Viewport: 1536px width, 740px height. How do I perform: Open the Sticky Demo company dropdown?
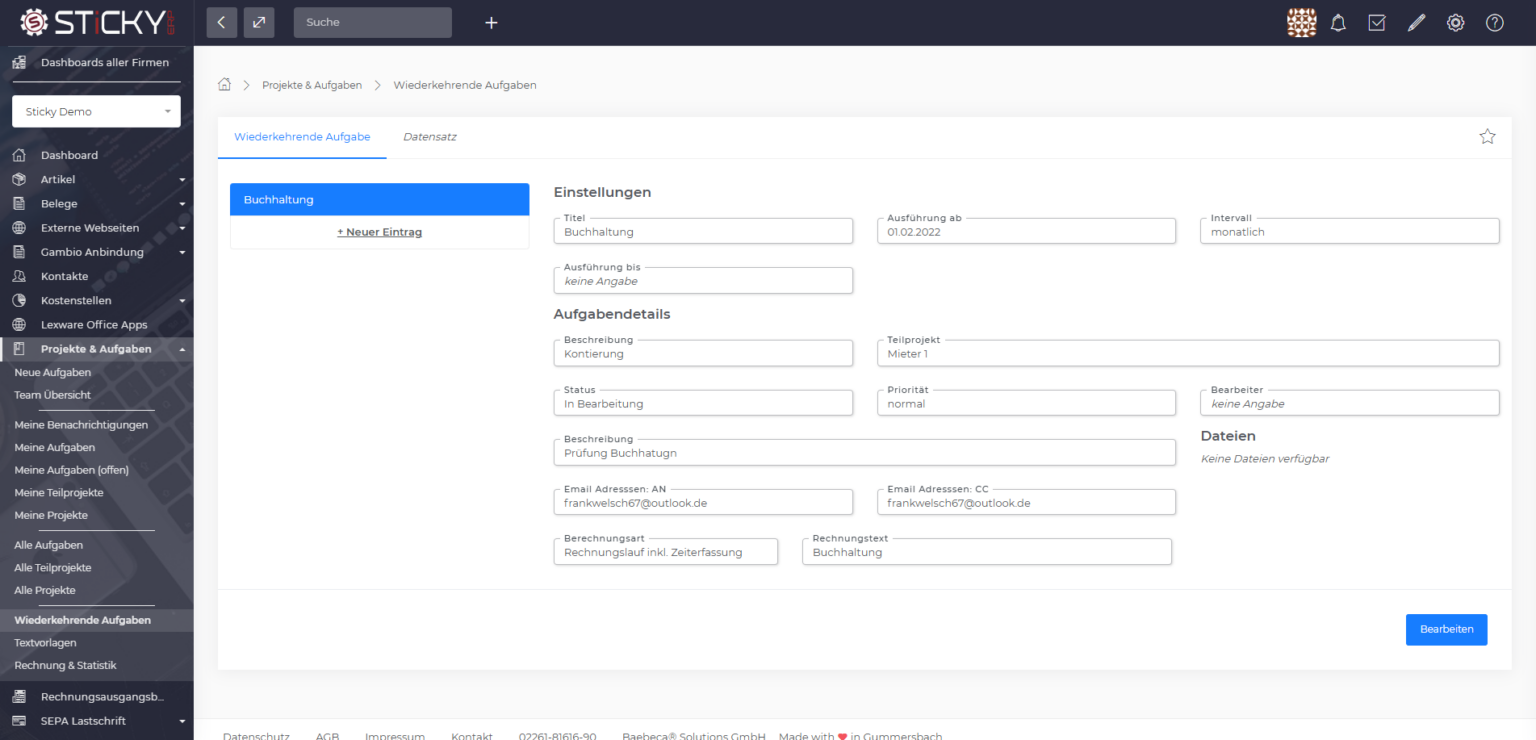96,112
